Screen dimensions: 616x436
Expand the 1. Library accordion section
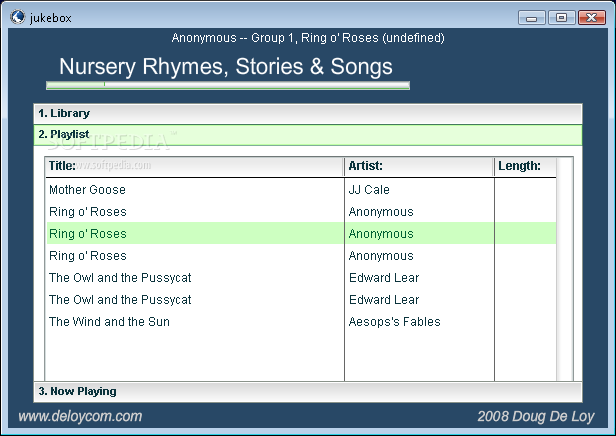tap(308, 114)
